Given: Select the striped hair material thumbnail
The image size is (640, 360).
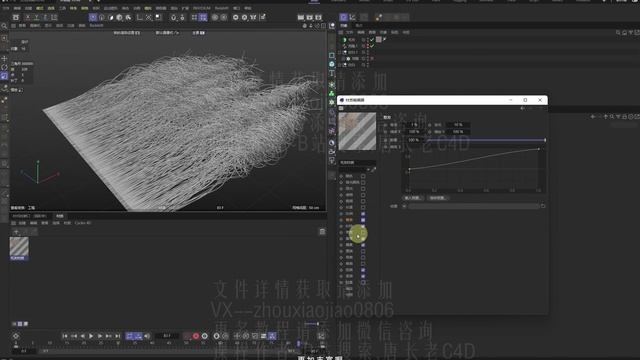Looking at the screenshot, I should coord(19,247).
